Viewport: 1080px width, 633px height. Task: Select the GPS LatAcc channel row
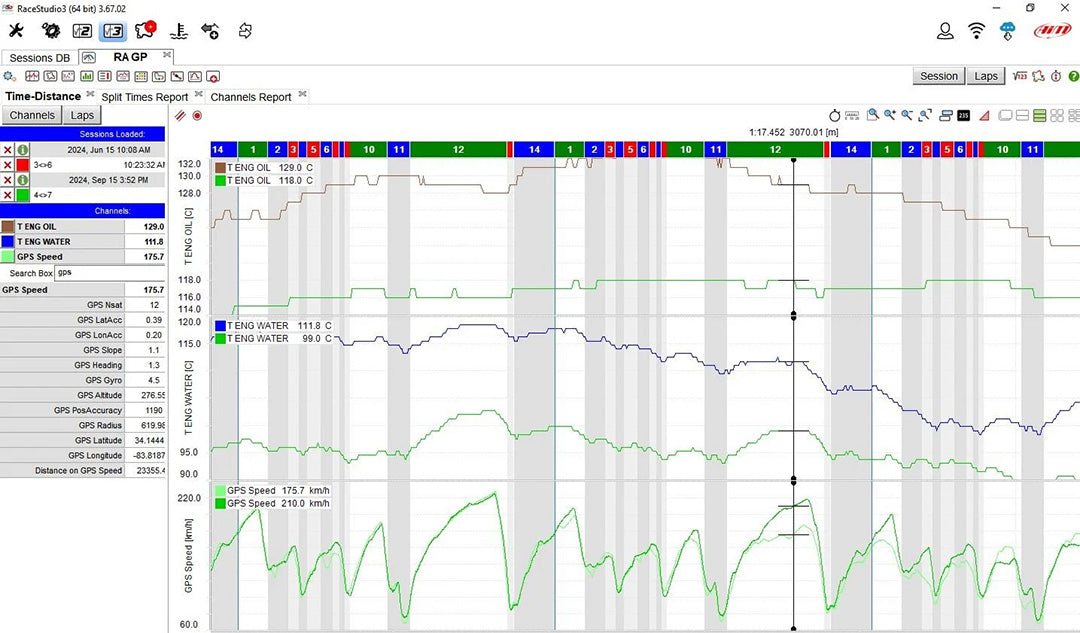coord(83,320)
